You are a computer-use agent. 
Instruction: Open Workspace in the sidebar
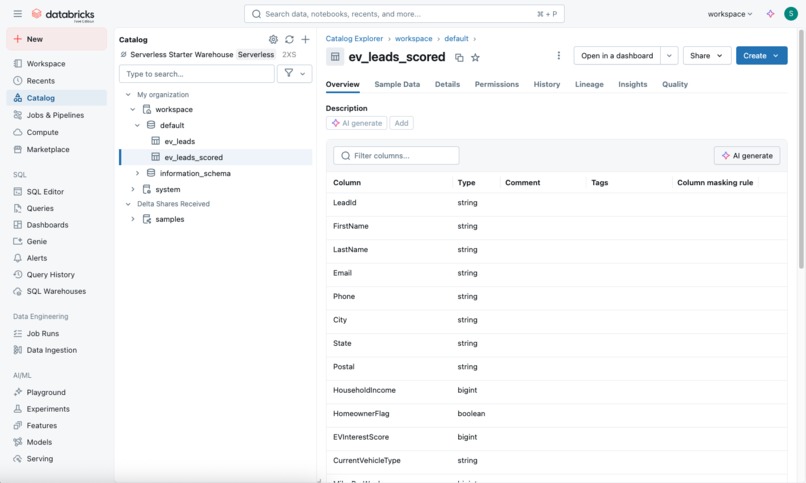point(57,64)
